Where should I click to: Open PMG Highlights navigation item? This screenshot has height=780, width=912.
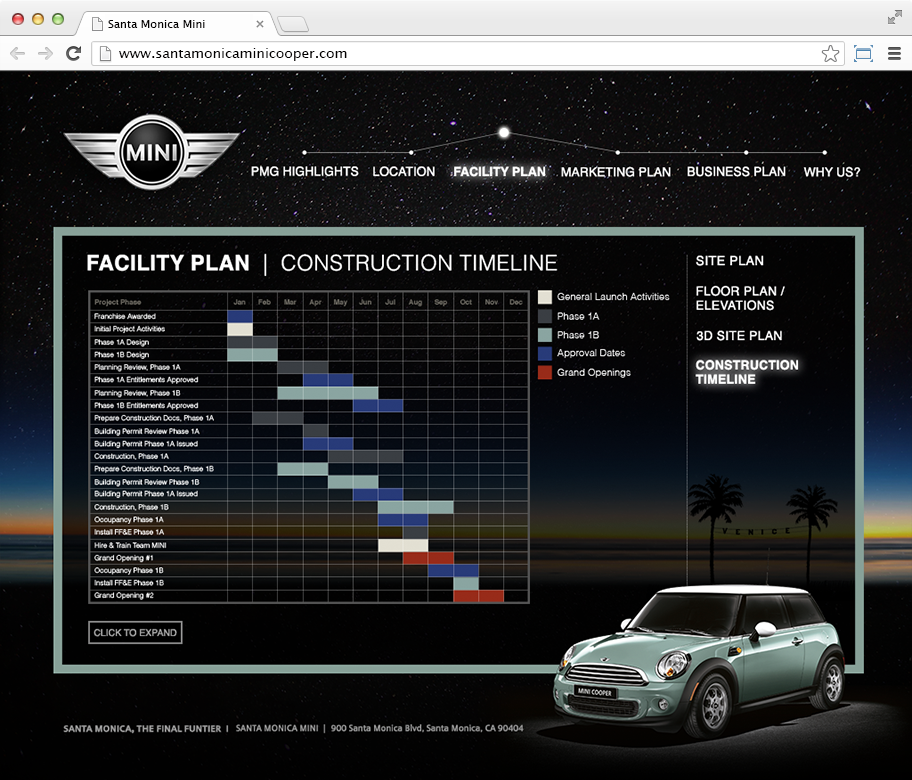304,172
